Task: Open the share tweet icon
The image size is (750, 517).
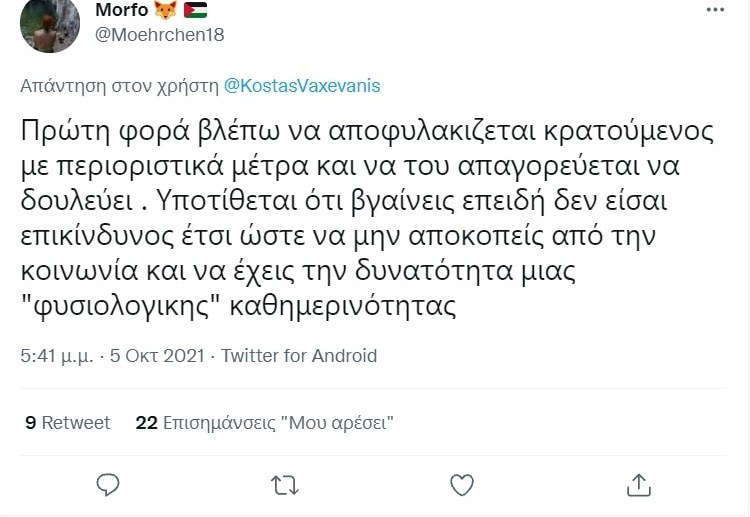Action: pyautogui.click(x=637, y=484)
